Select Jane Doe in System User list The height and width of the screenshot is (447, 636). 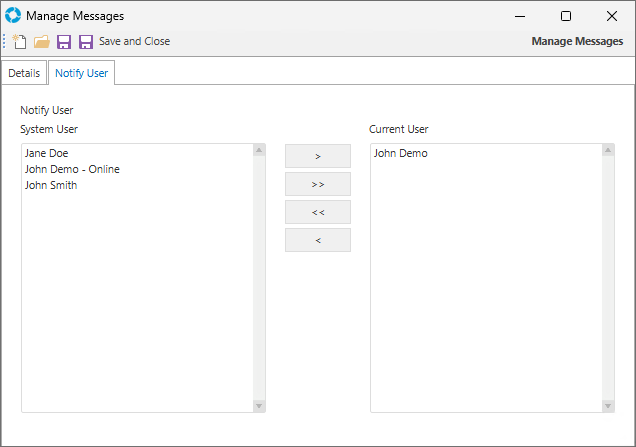pos(47,153)
